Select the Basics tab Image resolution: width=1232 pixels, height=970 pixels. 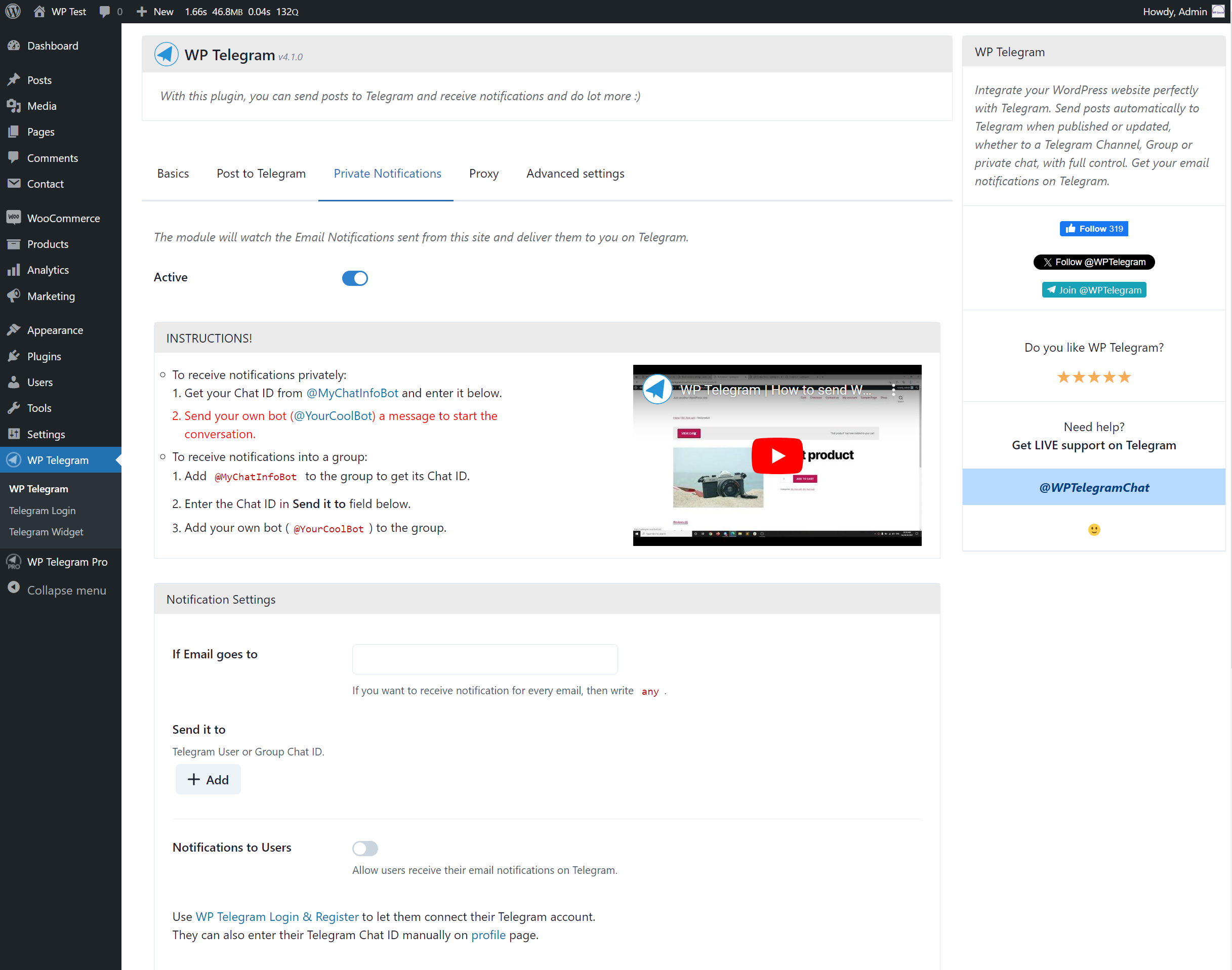[x=173, y=173]
